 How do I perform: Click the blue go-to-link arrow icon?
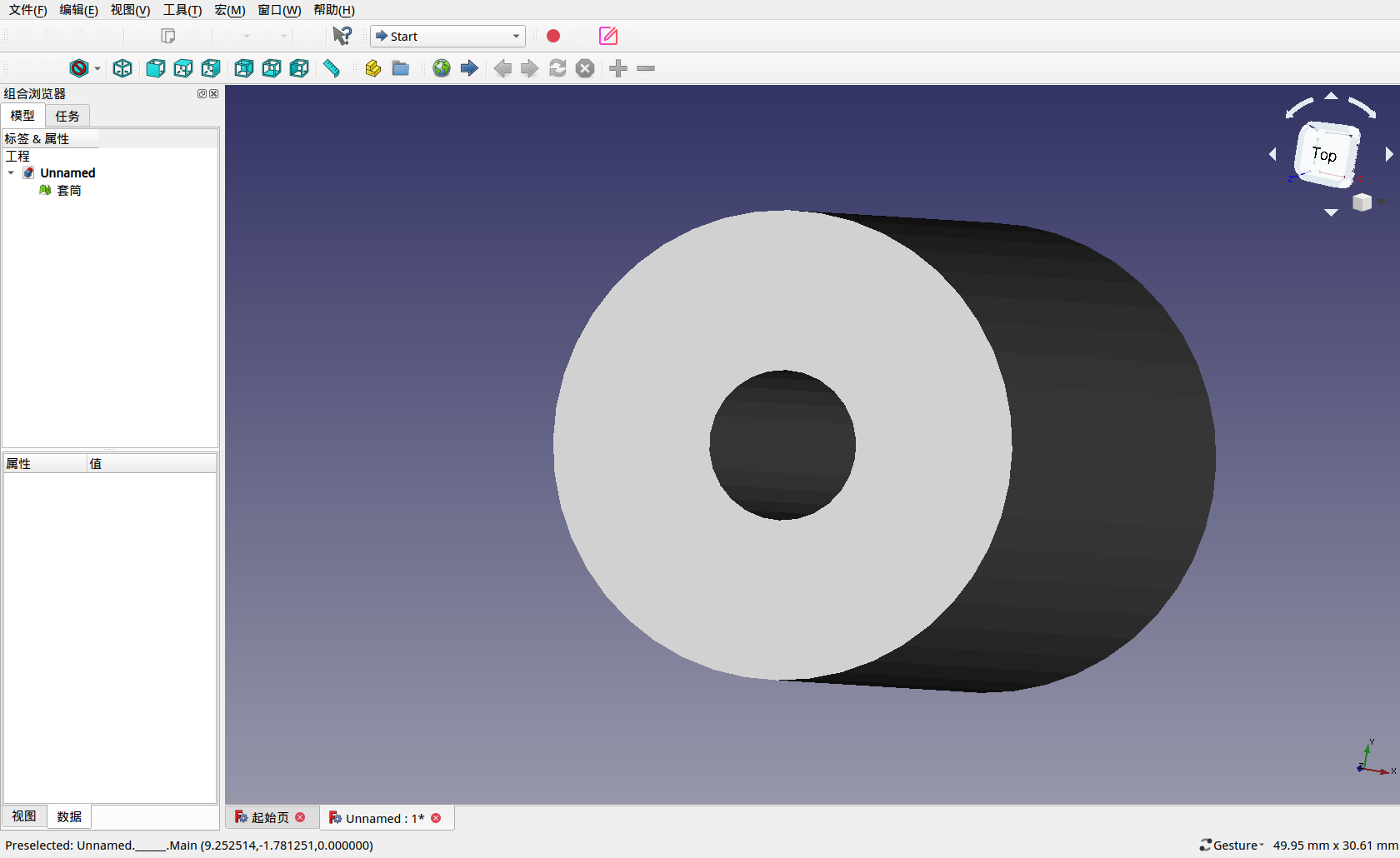(x=469, y=68)
